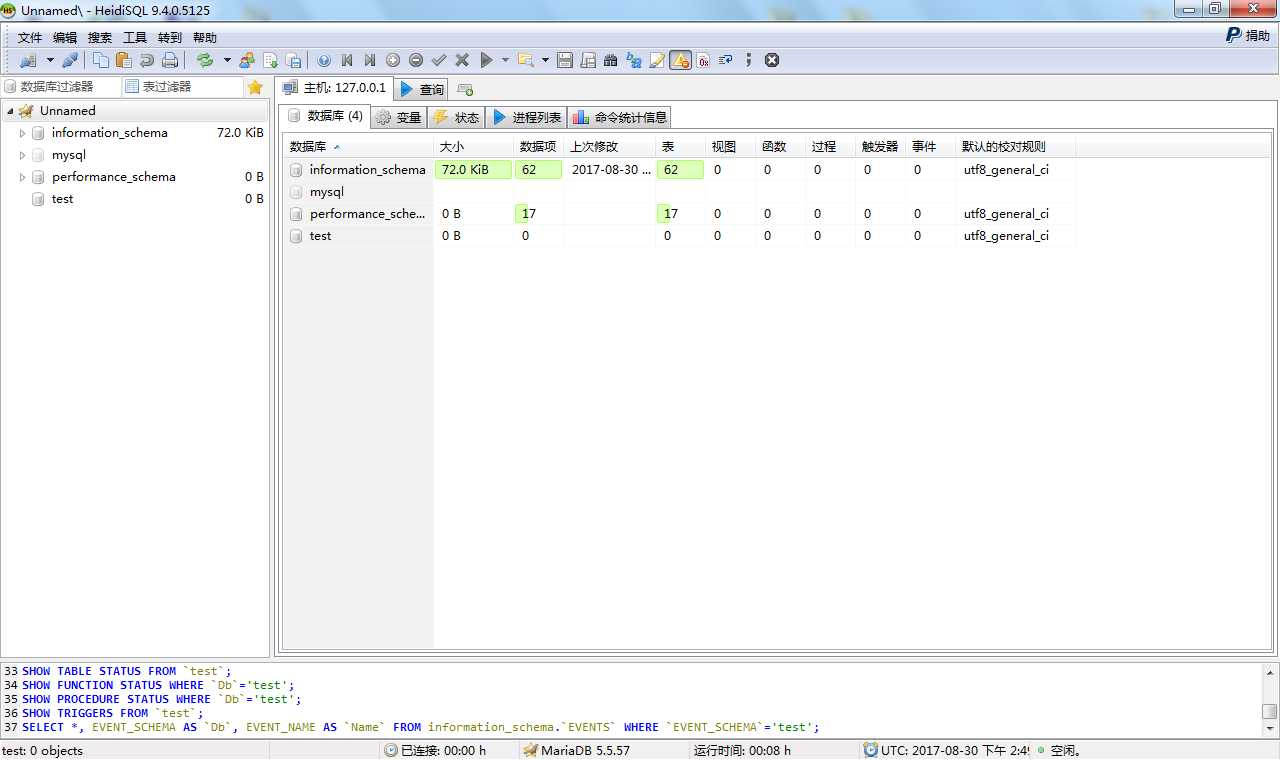
Task: Expand information_schema in the tree
Action: pyautogui.click(x=23, y=133)
